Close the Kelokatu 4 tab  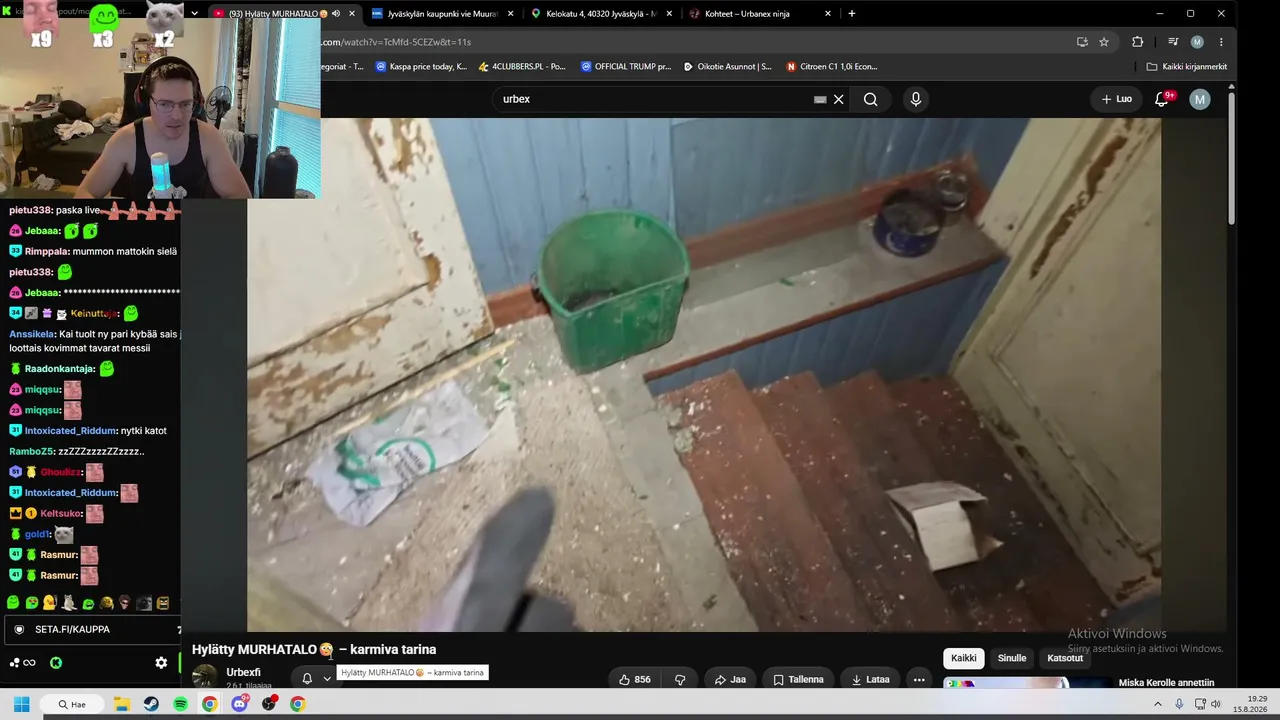click(669, 14)
